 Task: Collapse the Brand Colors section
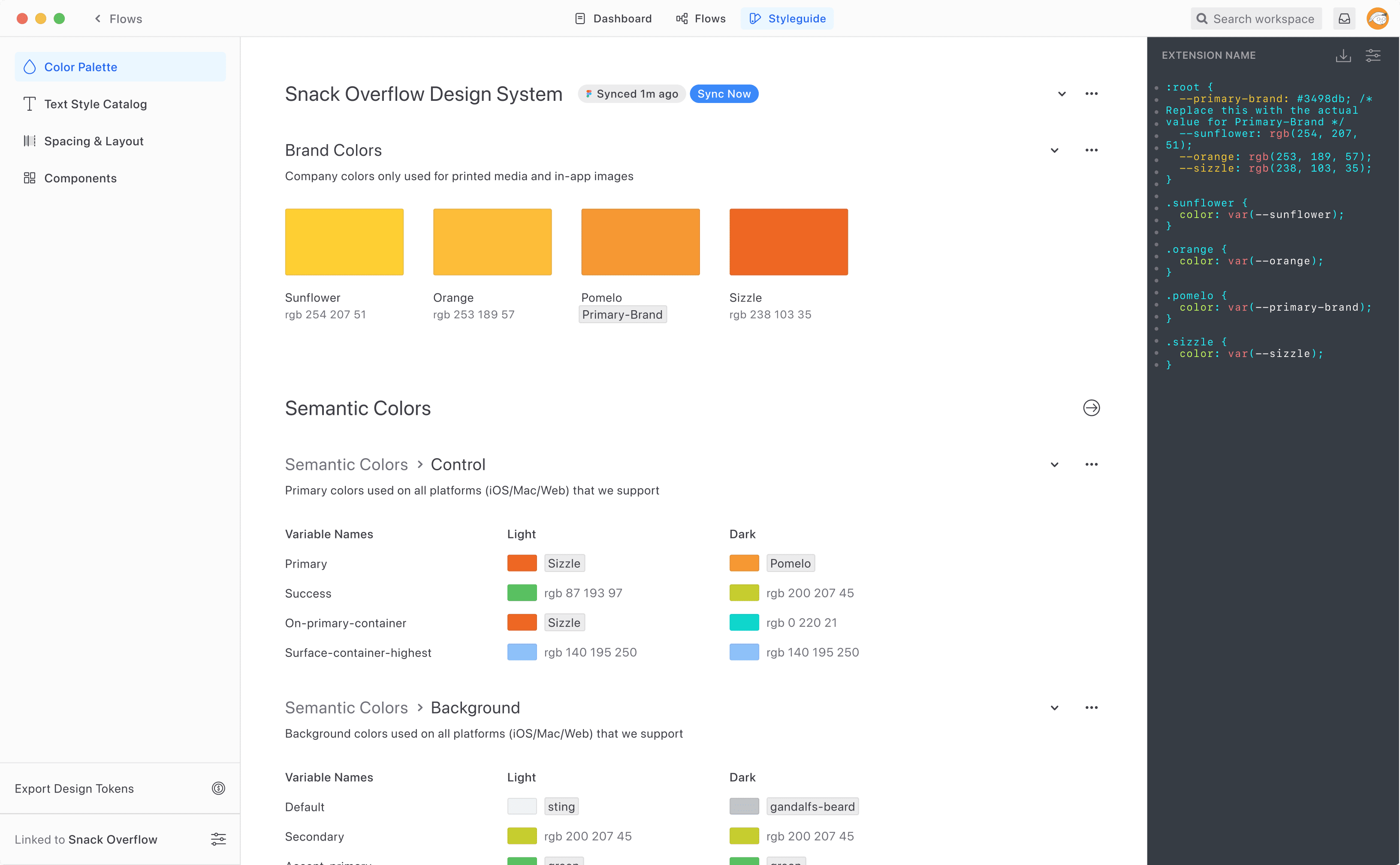pos(1054,151)
